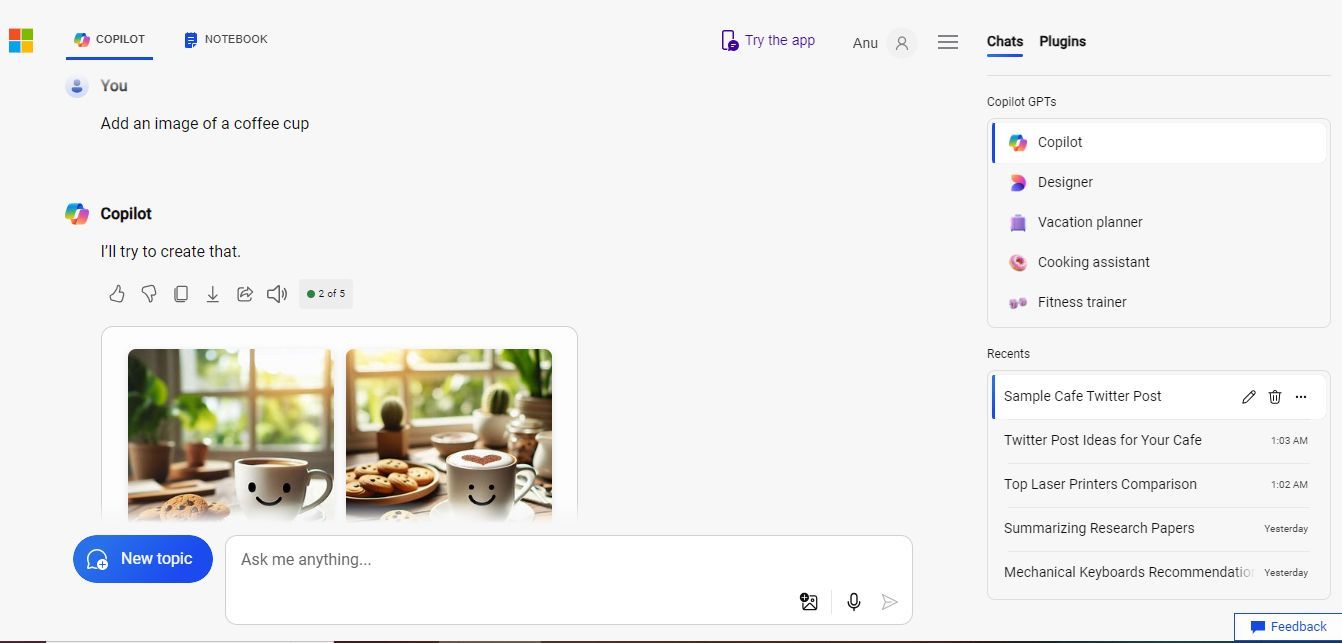Open Anu's account profile avatar

click(902, 43)
